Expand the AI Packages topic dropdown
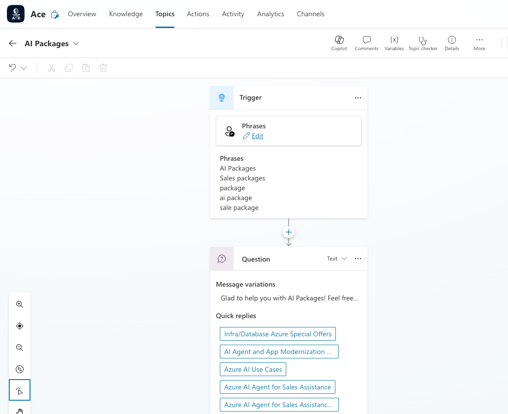The width and height of the screenshot is (508, 414). pyautogui.click(x=76, y=43)
